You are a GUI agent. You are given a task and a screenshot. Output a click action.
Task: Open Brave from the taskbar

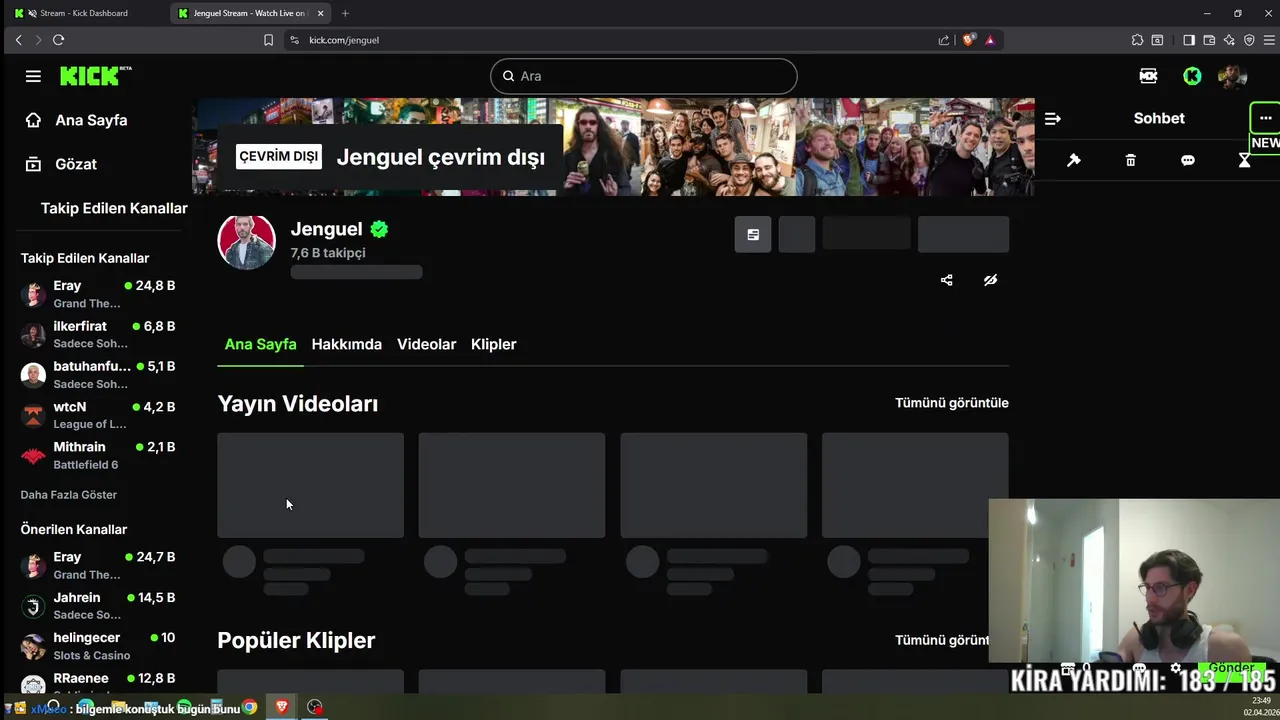click(282, 707)
